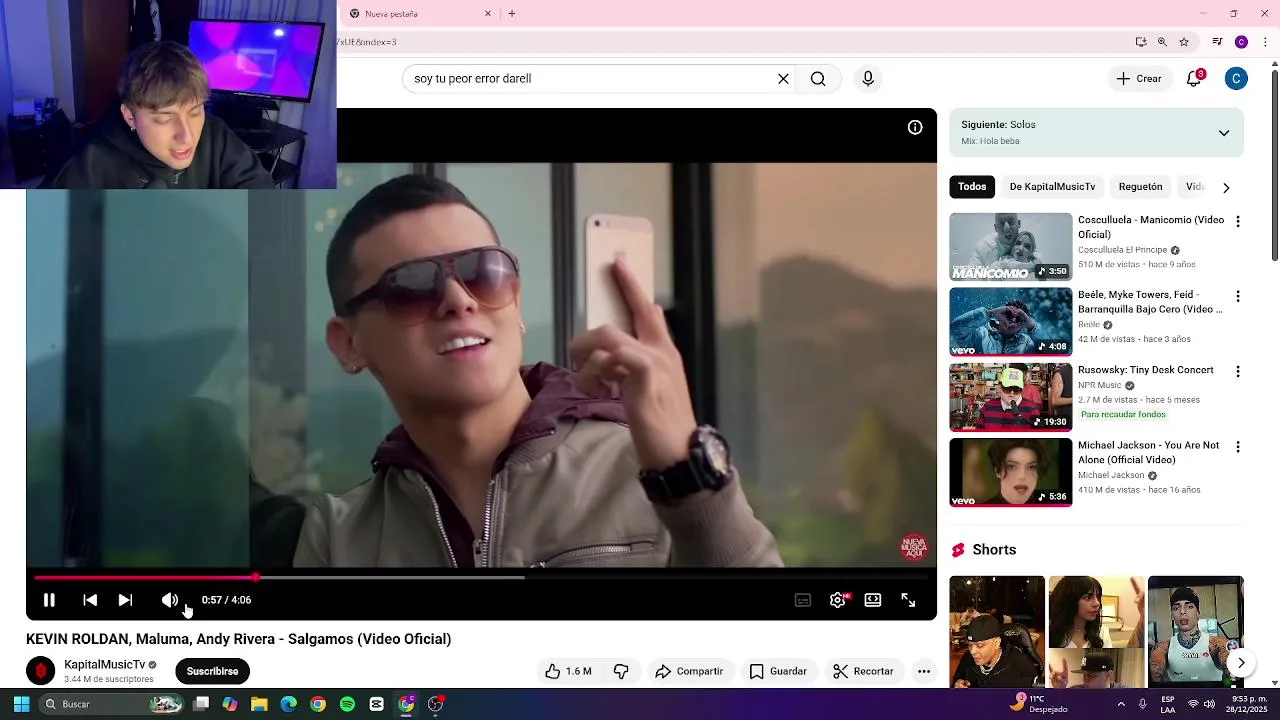The height and width of the screenshot is (720, 1280).
Task: Open more actions three-dot menu below video
Action: [x=924, y=671]
